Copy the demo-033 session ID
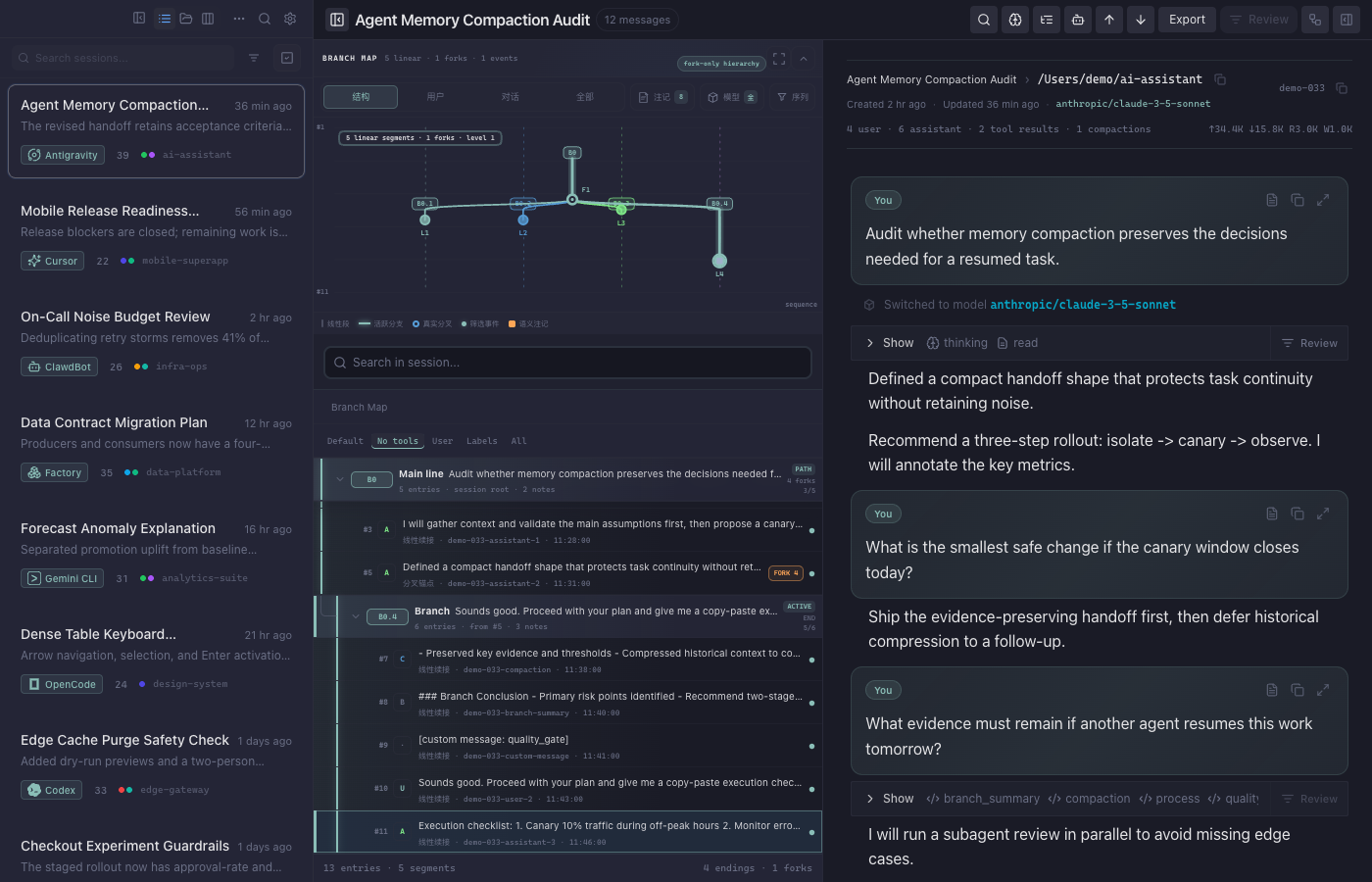 tap(1342, 88)
